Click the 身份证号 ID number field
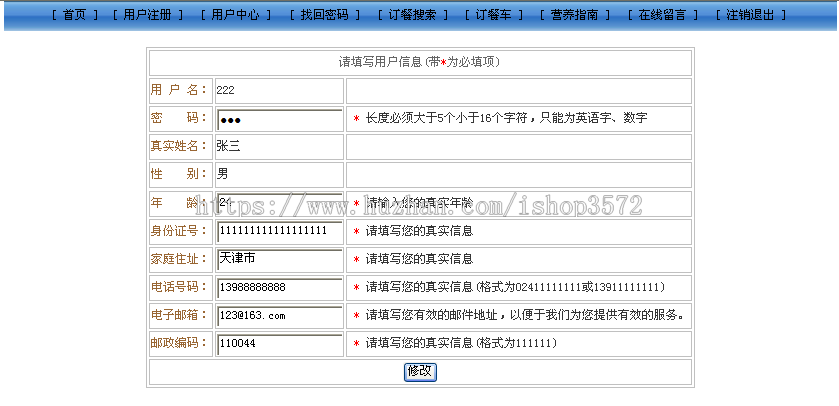Image resolution: width=839 pixels, height=406 pixels. pyautogui.click(x=279, y=232)
